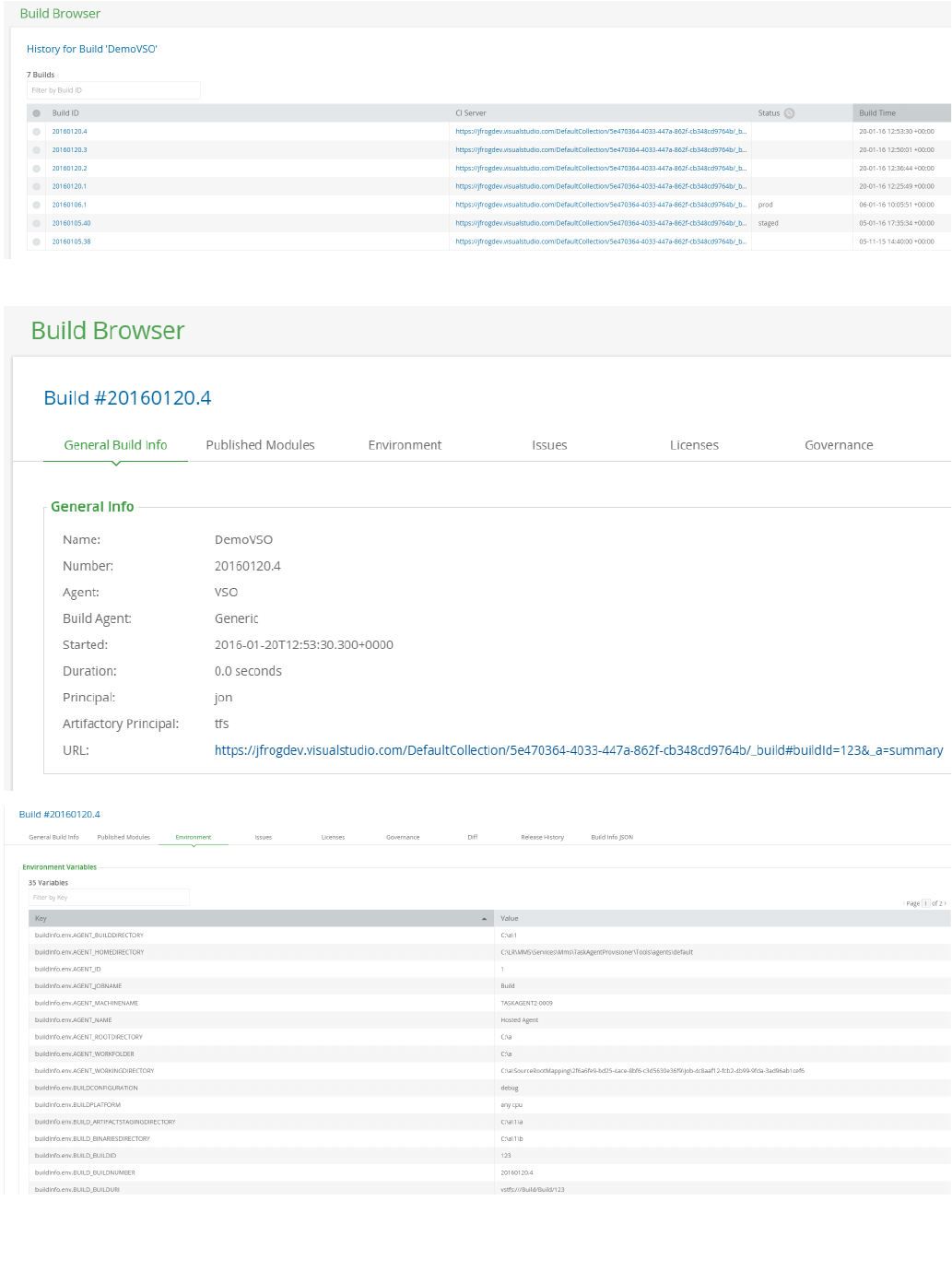Image resolution: width=952 pixels, height=1283 pixels.
Task: Sort the table by Build Time
Action: (x=877, y=113)
